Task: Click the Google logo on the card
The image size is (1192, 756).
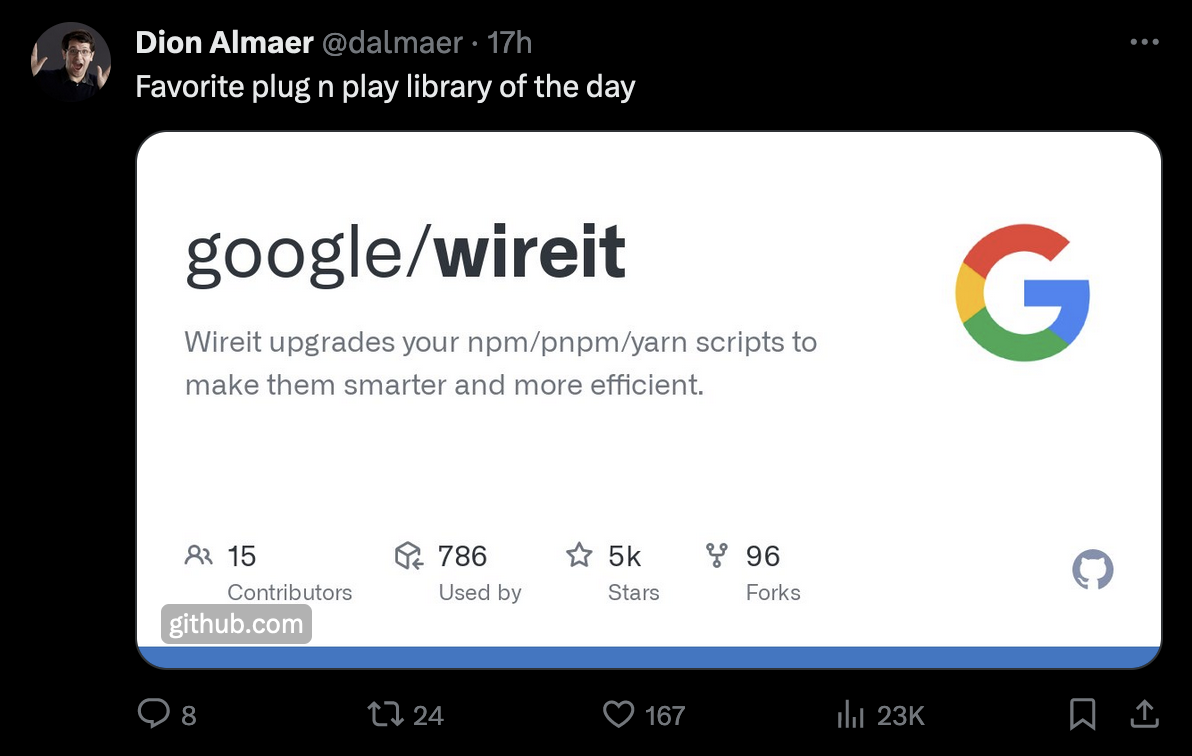Action: 1022,291
